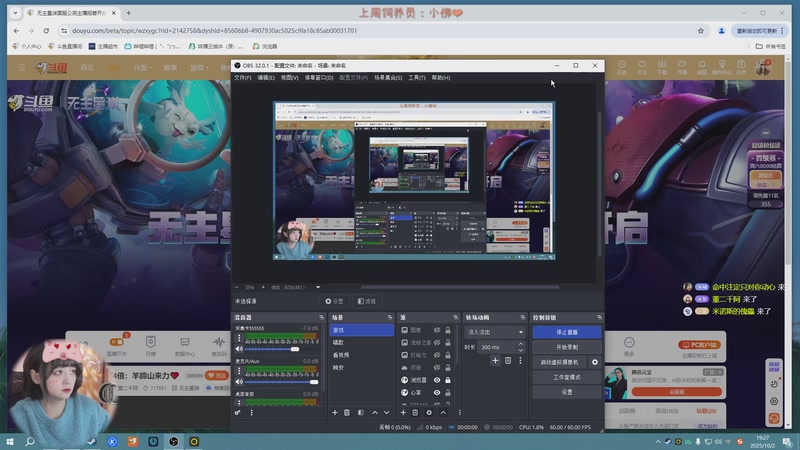Zoom in the OBS preview with the plus icon
This screenshot has width=800, height=450.
[263, 287]
